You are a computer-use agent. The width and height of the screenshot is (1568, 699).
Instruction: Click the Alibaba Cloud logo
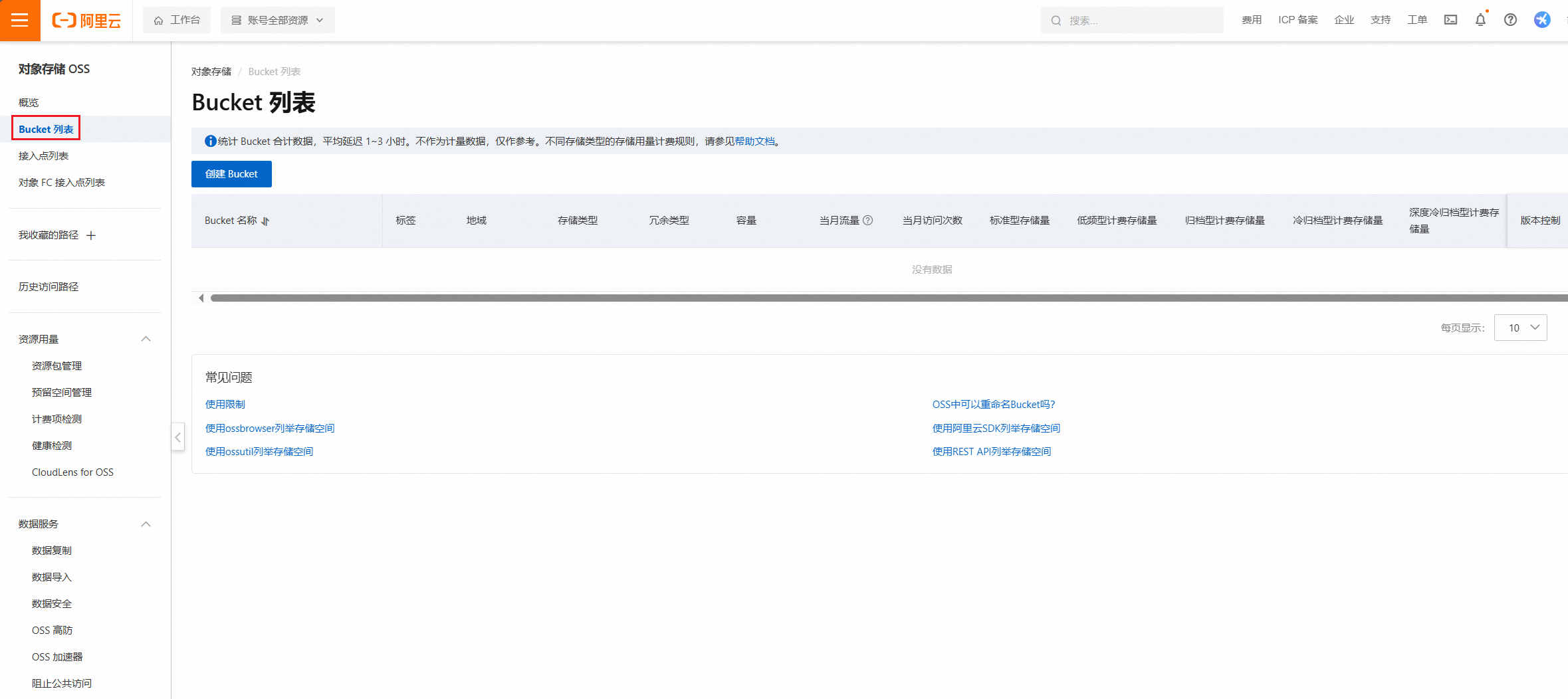click(86, 21)
